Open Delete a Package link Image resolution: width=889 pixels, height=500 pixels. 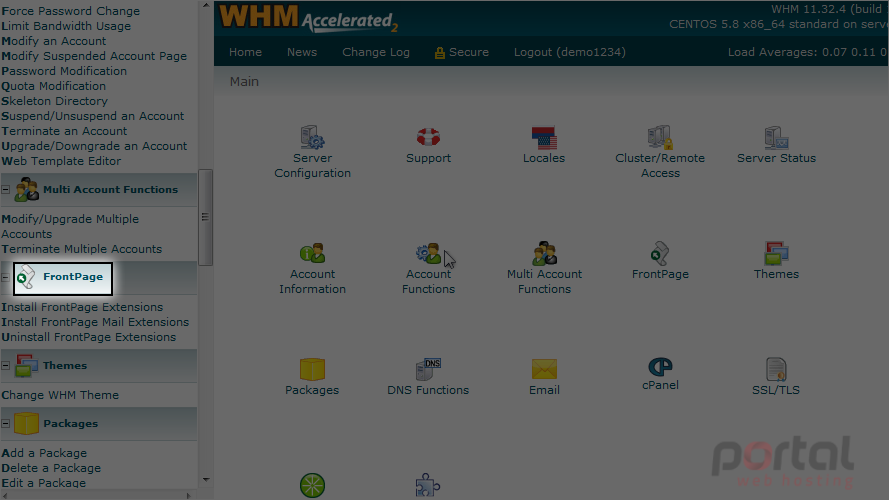50,468
